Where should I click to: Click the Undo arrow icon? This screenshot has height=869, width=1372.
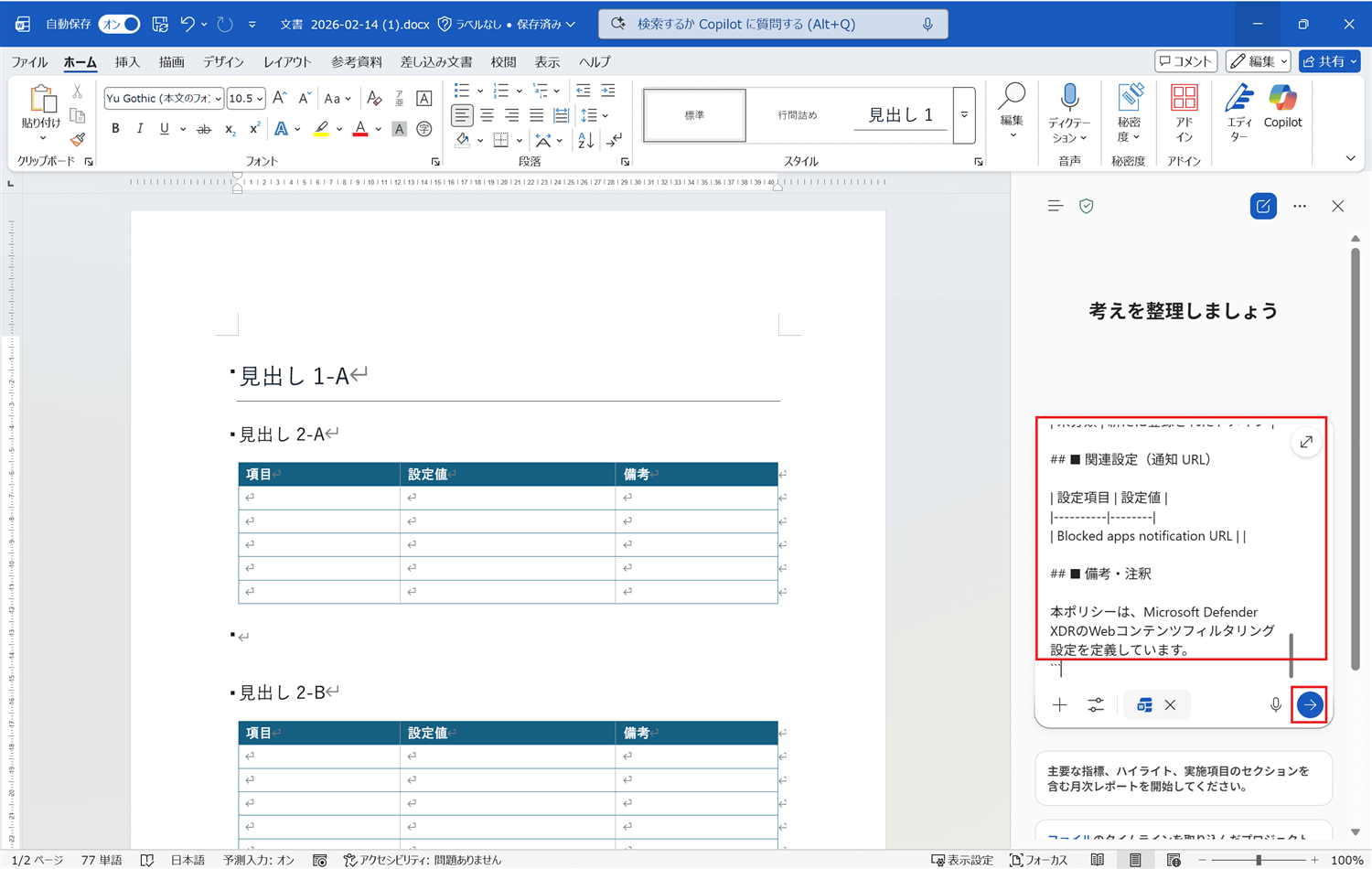[x=188, y=24]
